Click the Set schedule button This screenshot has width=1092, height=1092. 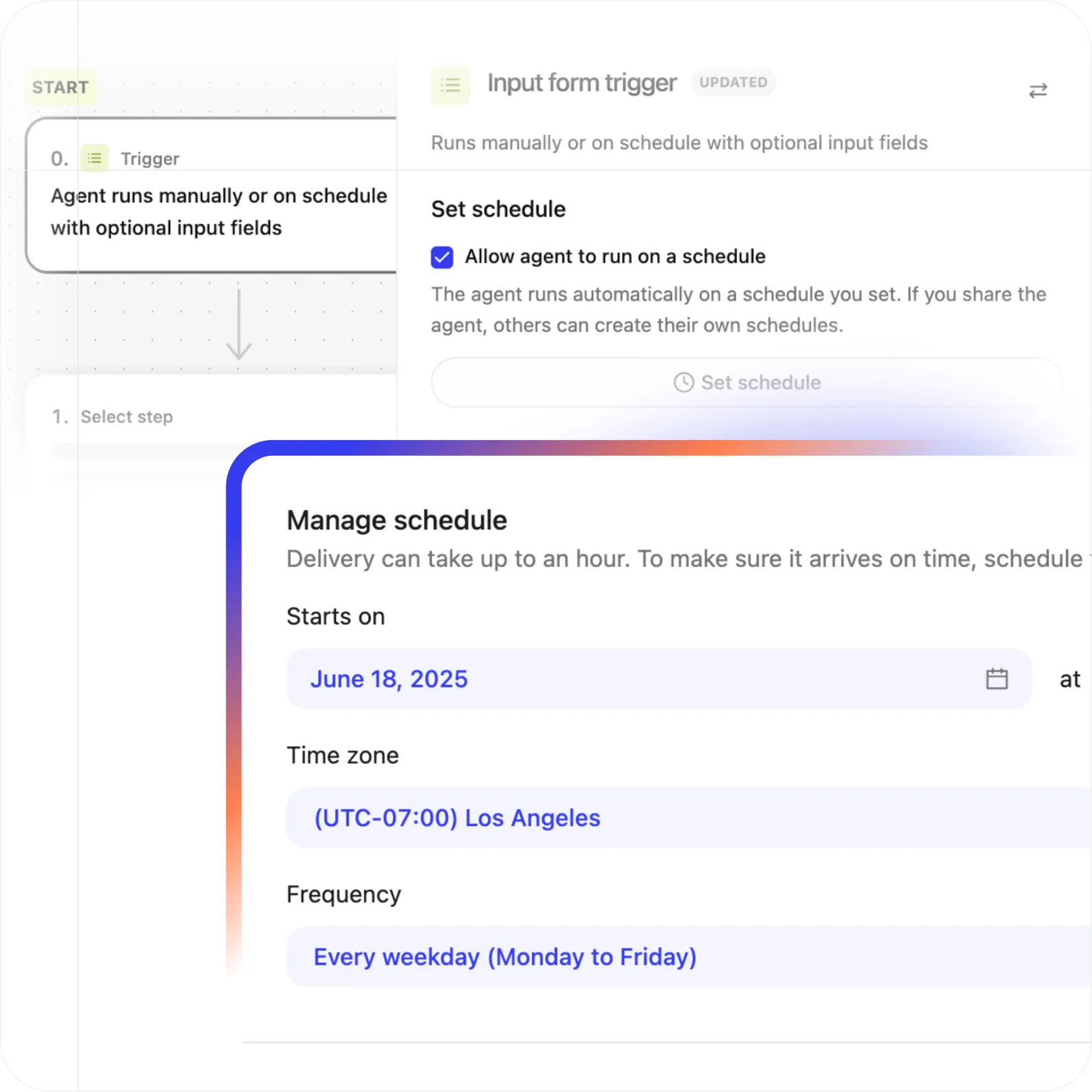tap(746, 383)
